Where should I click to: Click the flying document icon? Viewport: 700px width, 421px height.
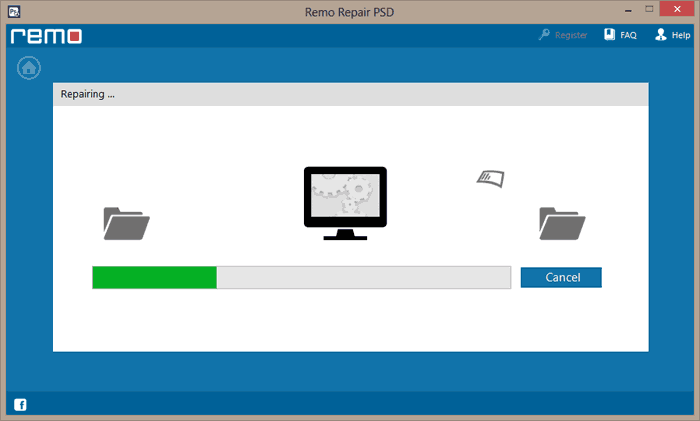[x=491, y=179]
